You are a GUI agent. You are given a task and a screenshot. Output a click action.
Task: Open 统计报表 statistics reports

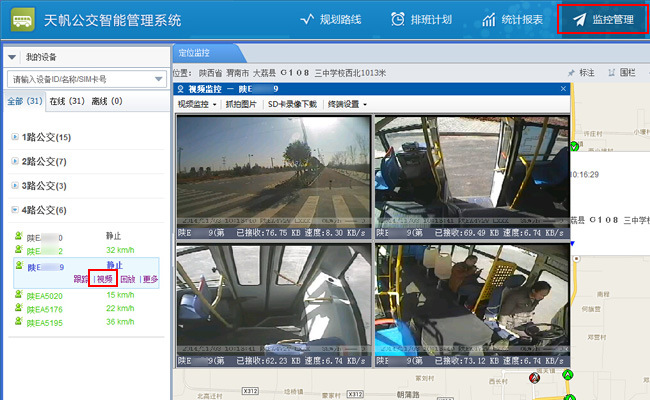(x=512, y=20)
